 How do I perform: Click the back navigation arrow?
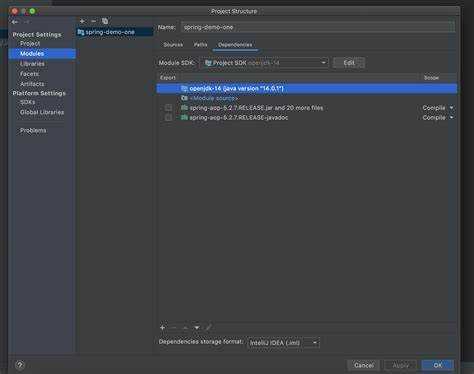click(x=14, y=22)
